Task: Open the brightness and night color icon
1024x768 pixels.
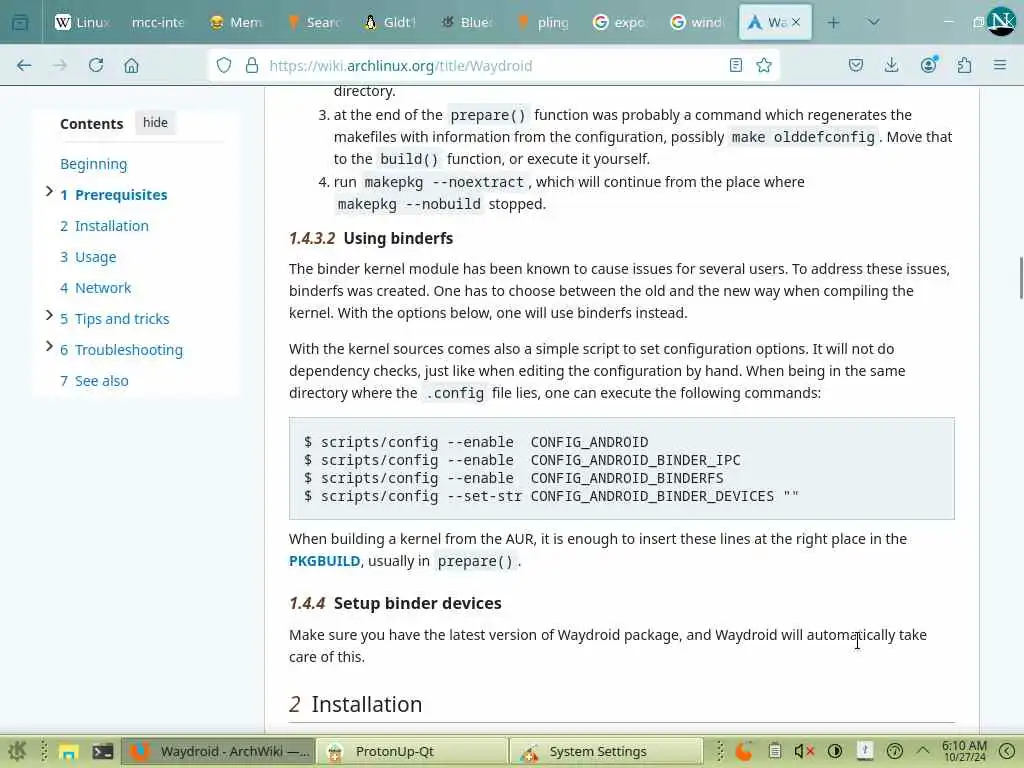Action: coord(835,752)
